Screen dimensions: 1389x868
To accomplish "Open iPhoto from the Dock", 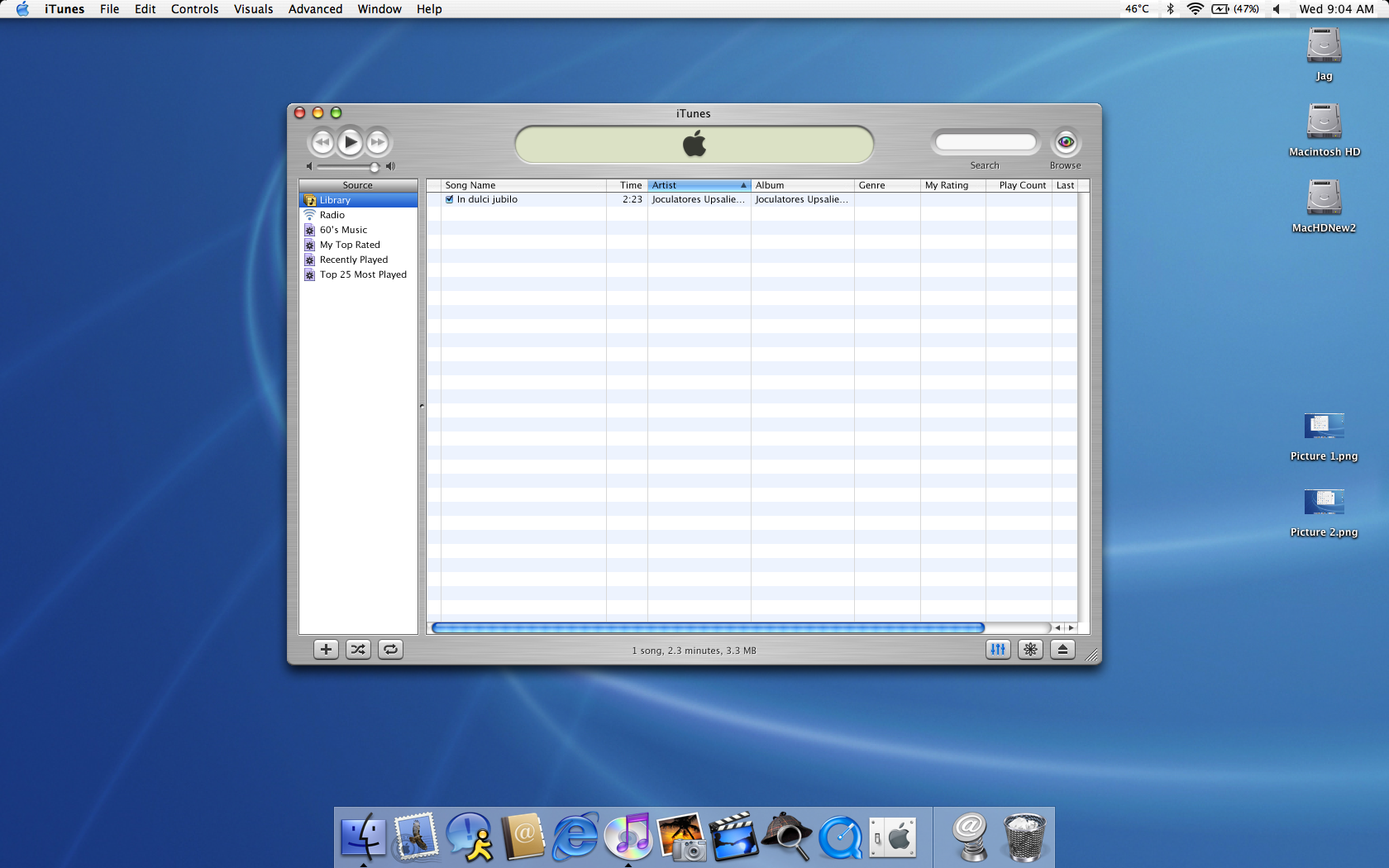I will point(682,837).
